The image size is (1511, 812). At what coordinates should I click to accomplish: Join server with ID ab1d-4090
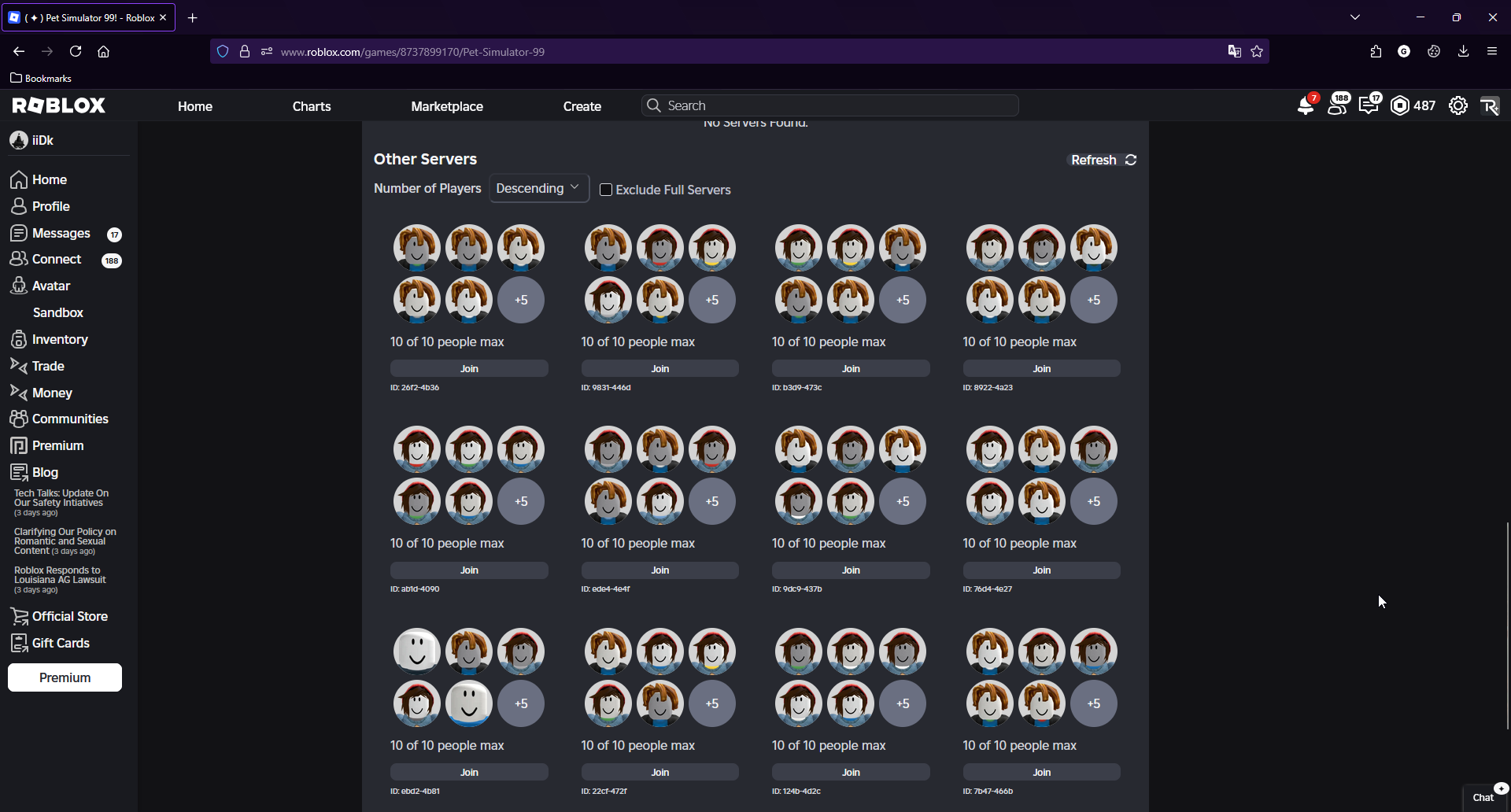[x=469, y=570]
